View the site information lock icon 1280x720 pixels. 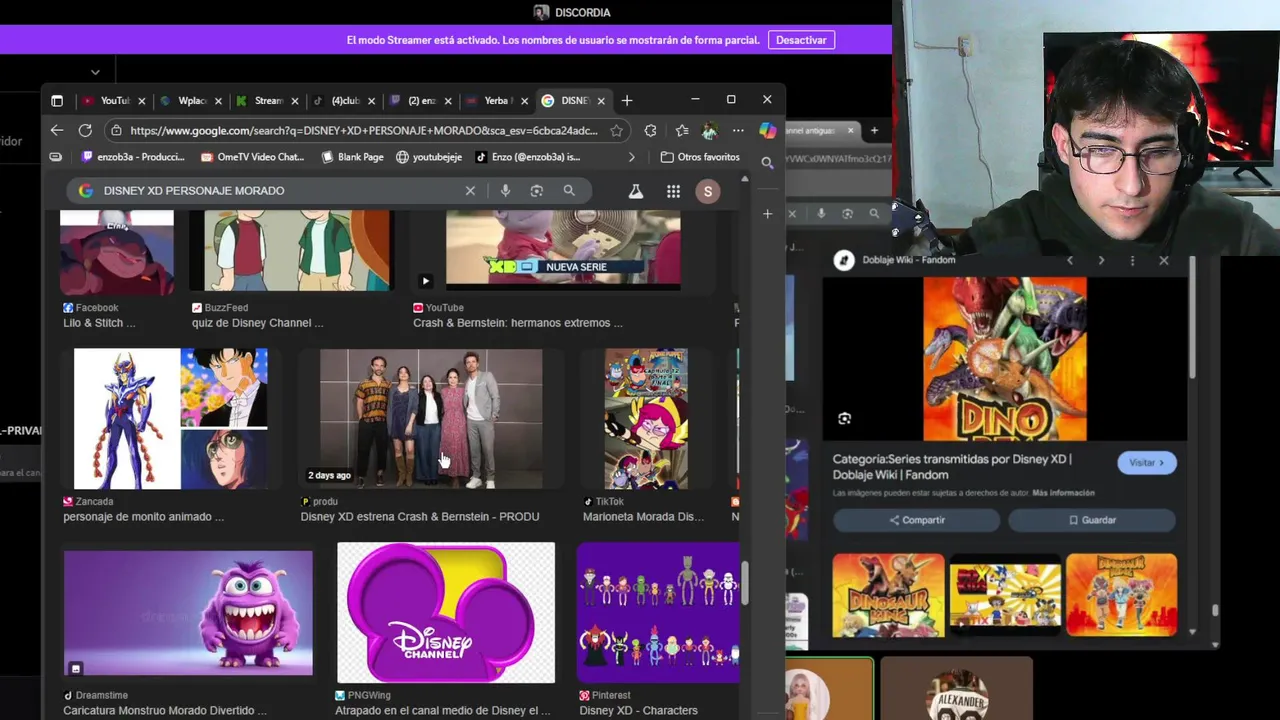[x=117, y=130]
